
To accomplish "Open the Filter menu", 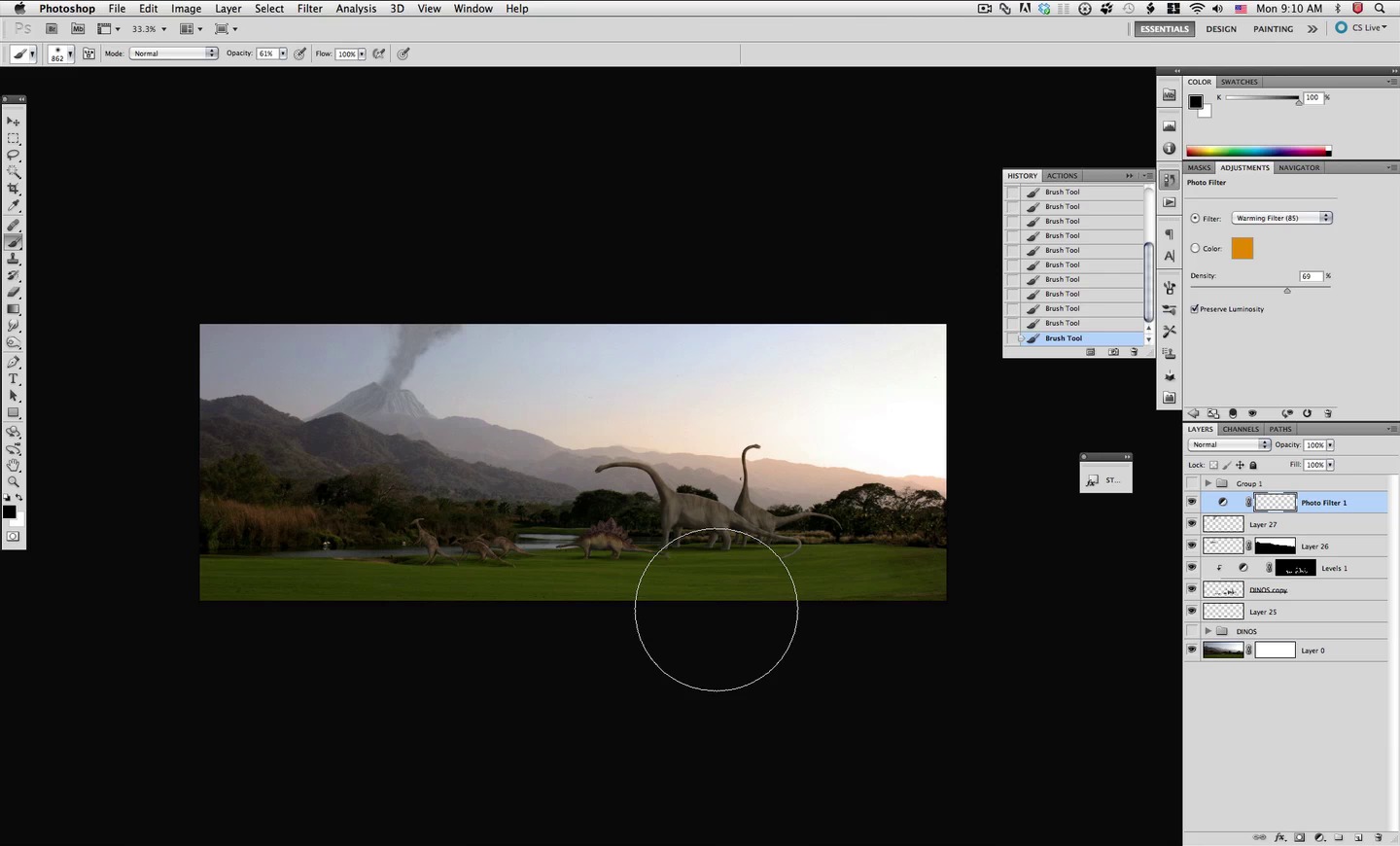I will pos(309,9).
